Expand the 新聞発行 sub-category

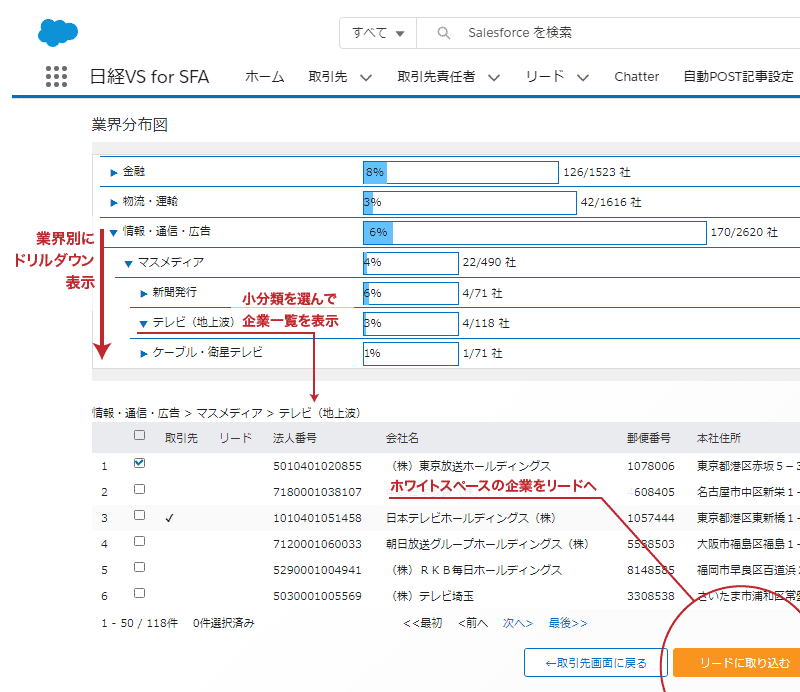click(144, 293)
